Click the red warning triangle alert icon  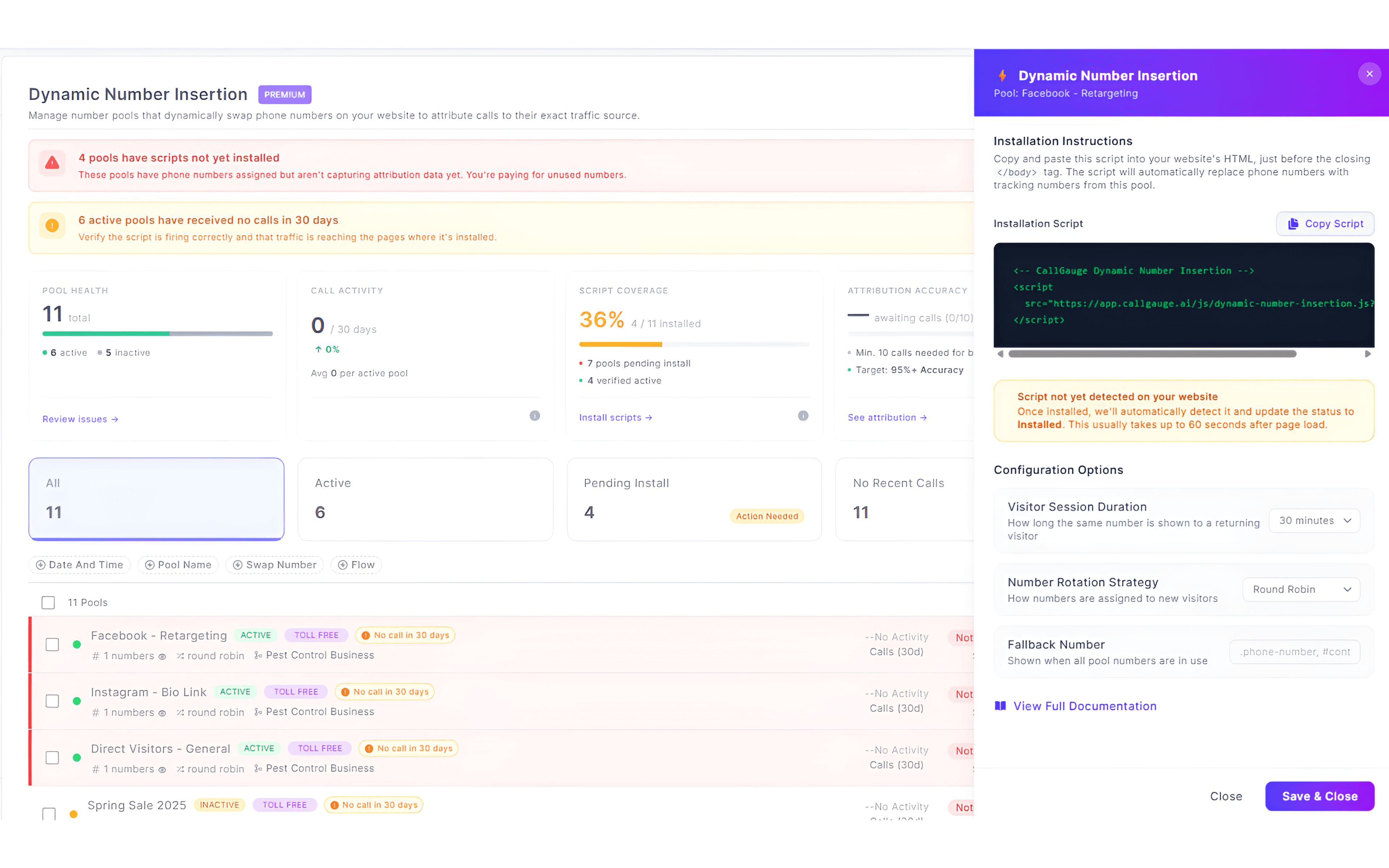52,163
